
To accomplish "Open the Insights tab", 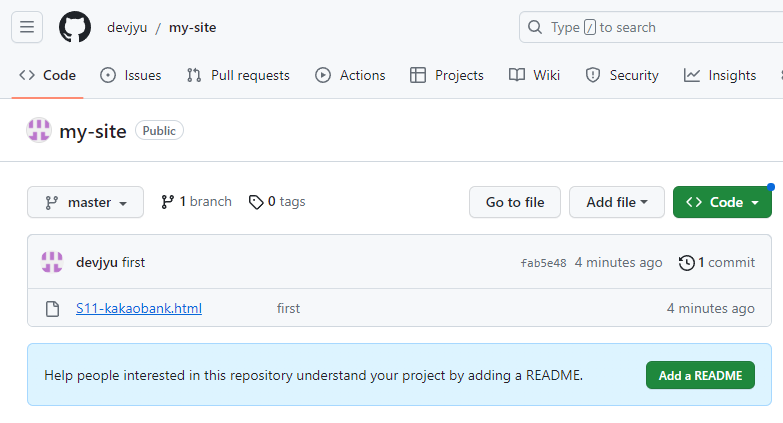I will 720,75.
